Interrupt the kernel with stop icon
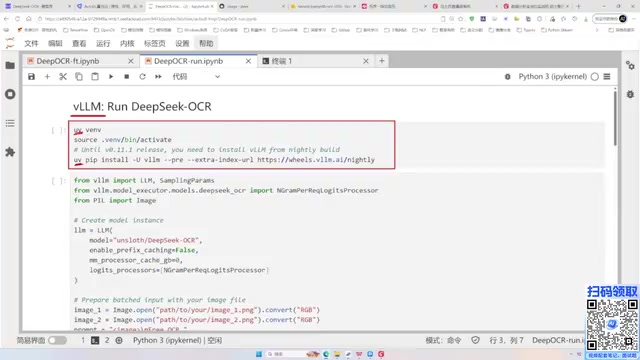640x360 pixels. (x=127, y=77)
